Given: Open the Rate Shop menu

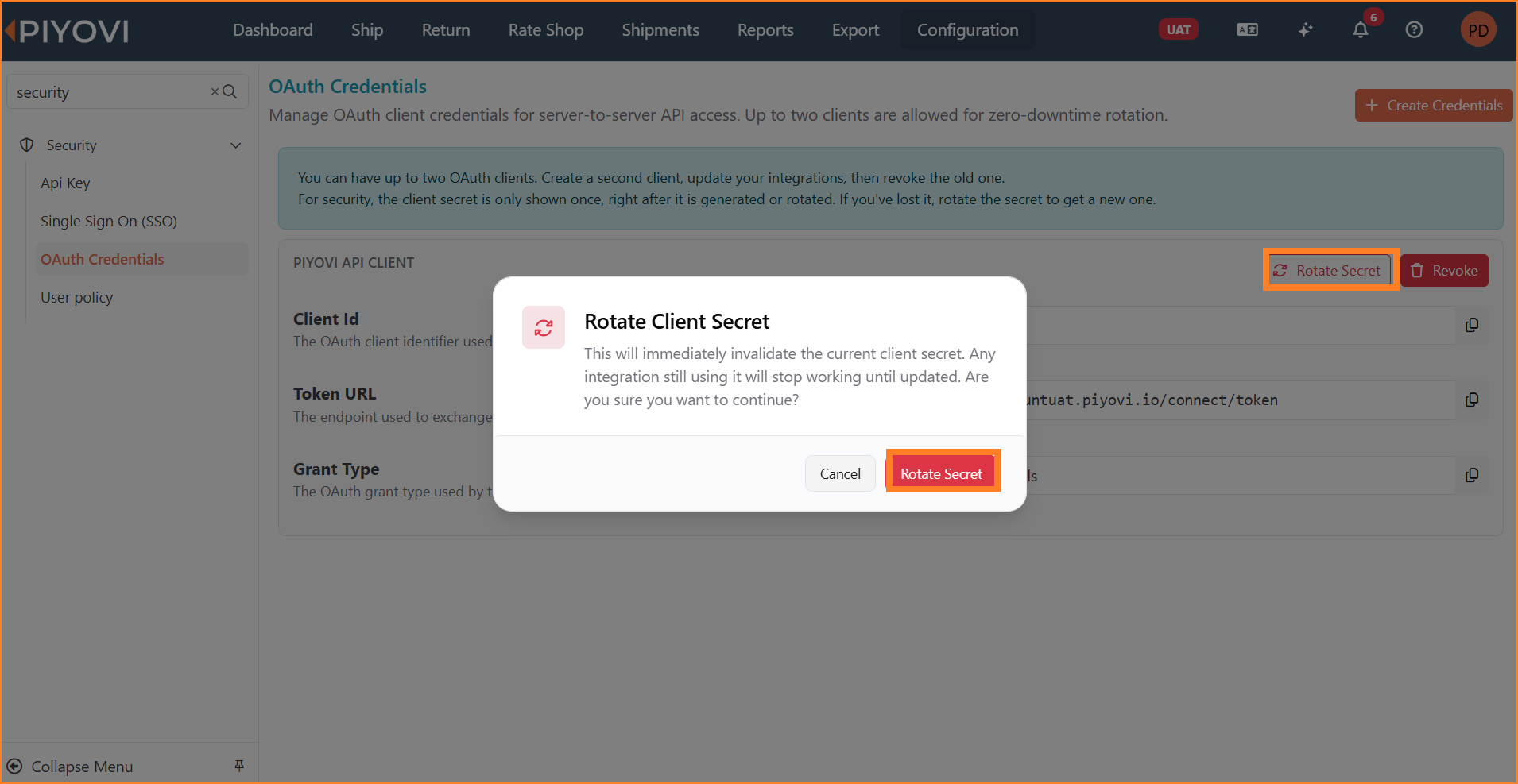Looking at the screenshot, I should (x=546, y=30).
